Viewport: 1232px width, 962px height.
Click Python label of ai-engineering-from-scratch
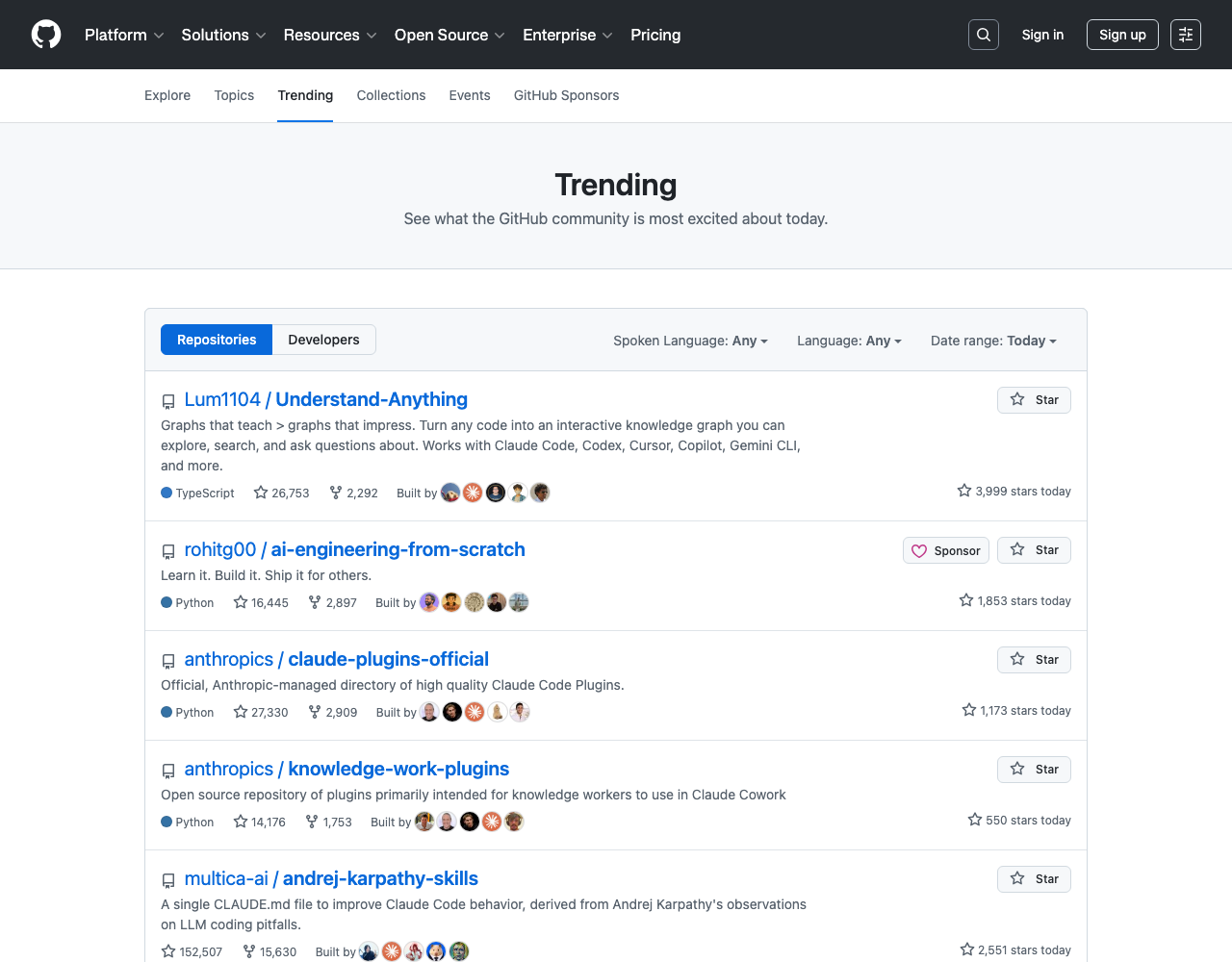[x=194, y=602]
